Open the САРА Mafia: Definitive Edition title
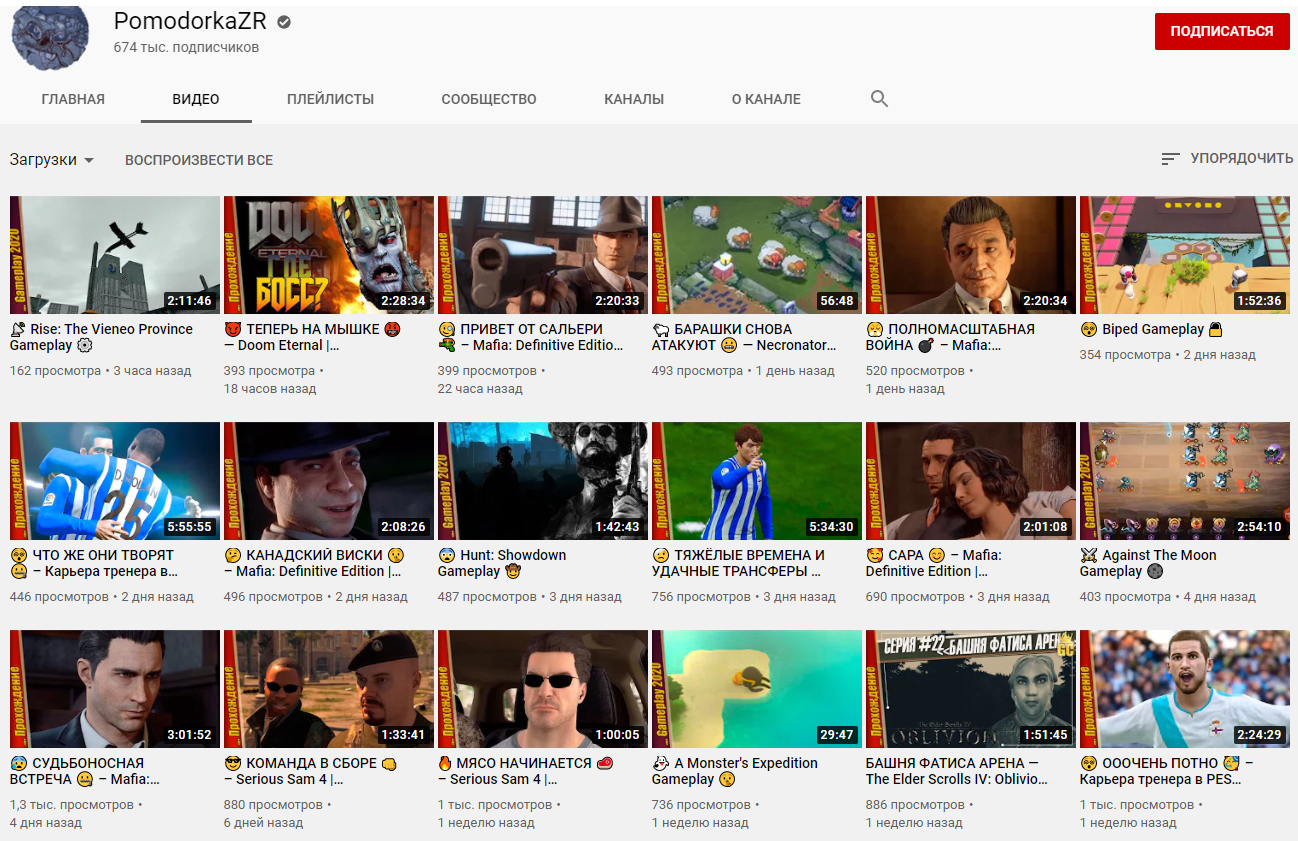 tap(934, 563)
